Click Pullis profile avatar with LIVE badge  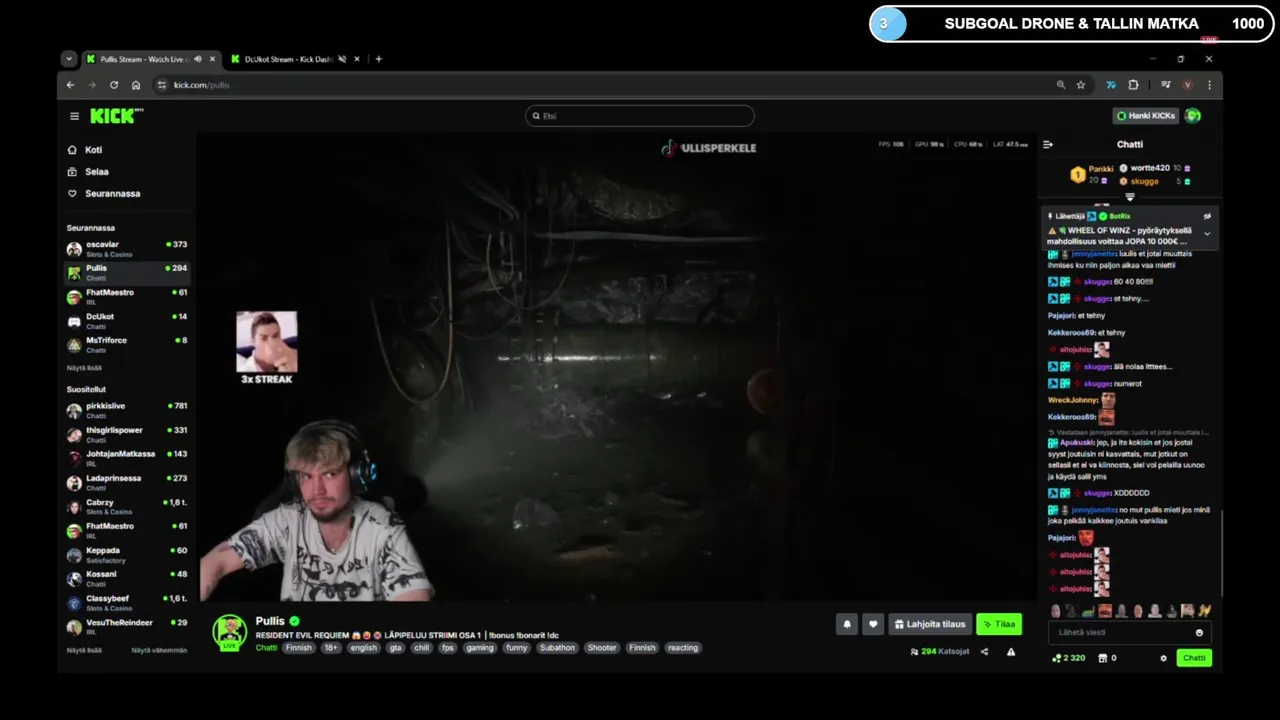pyautogui.click(x=229, y=633)
